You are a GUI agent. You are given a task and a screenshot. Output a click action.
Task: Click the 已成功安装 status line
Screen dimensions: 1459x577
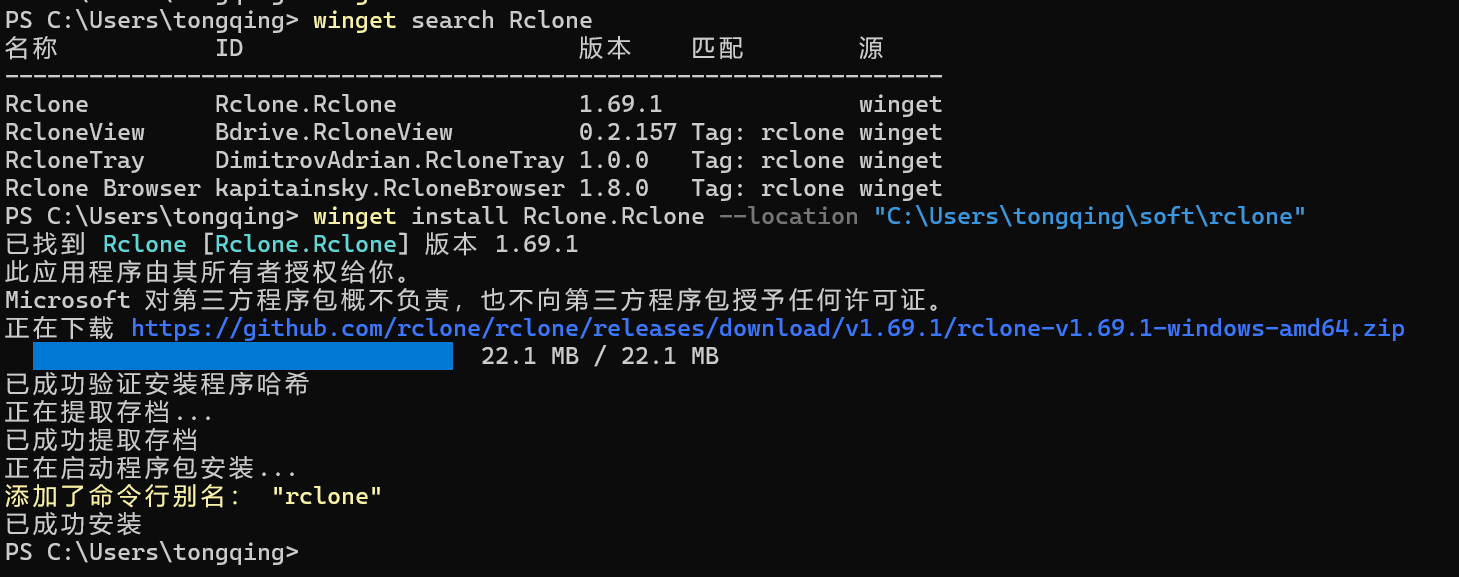point(74,524)
